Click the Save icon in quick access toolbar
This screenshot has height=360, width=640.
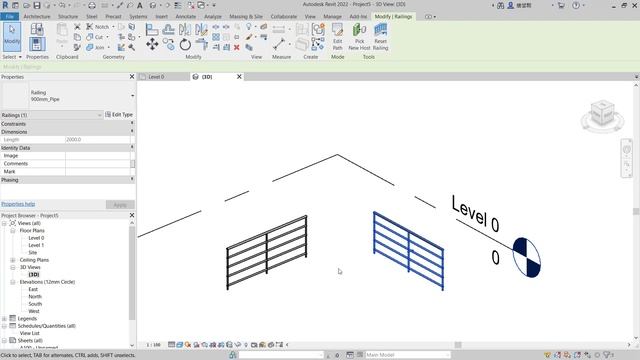[37, 5]
